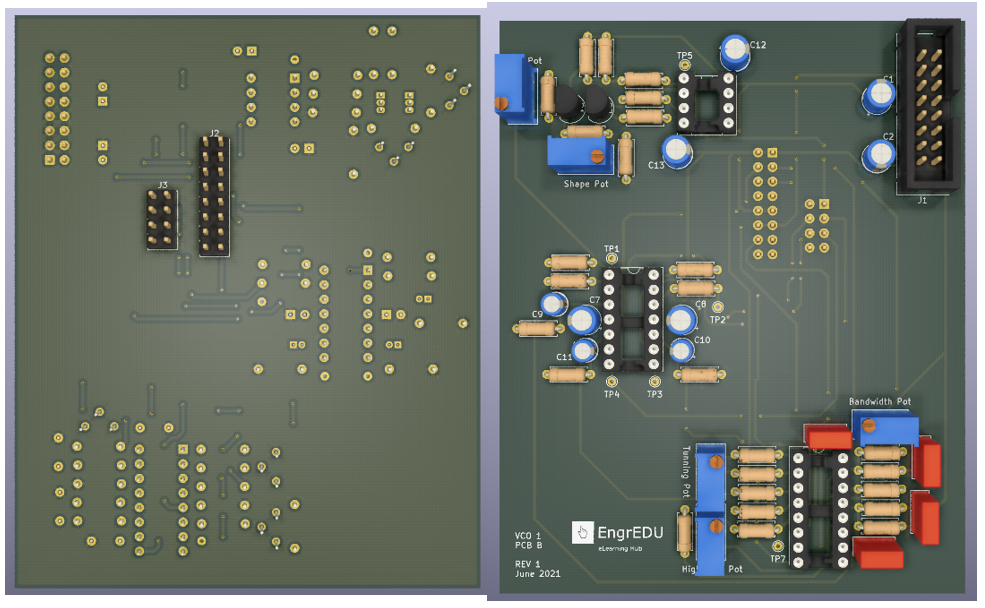Screen dimensions: 985x608
Task: Click the EngrEDU hand-pointer logo icon
Action: [x=583, y=532]
